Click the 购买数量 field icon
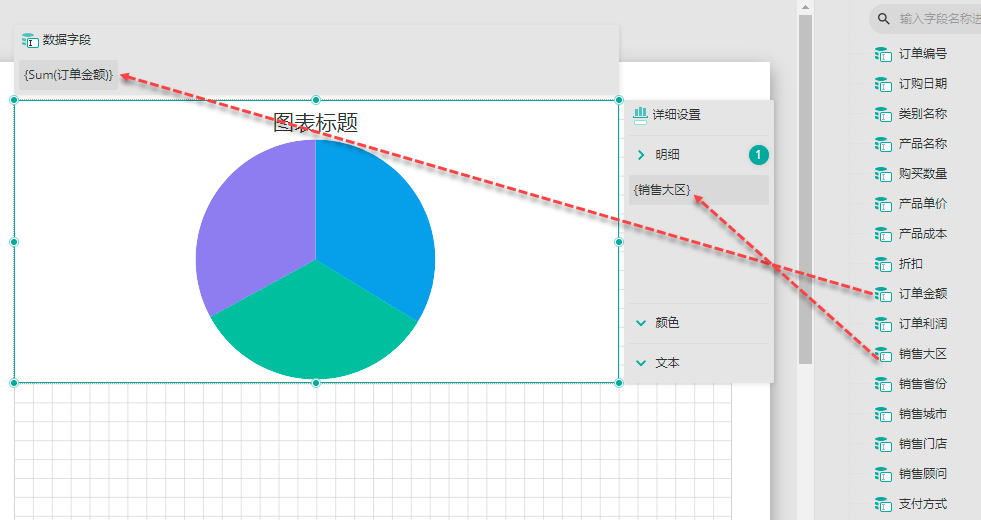This screenshot has height=520, width=981. click(x=883, y=175)
